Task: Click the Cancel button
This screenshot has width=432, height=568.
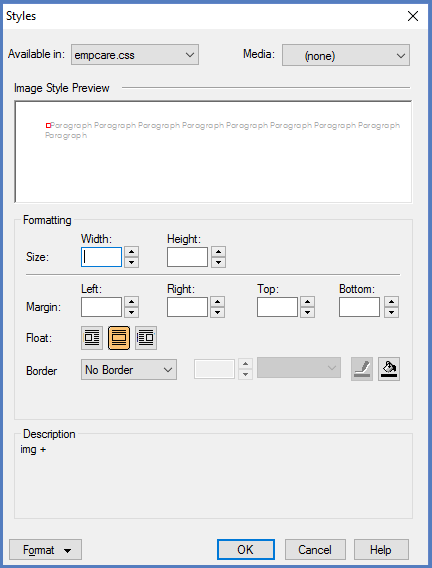Action: 315,550
